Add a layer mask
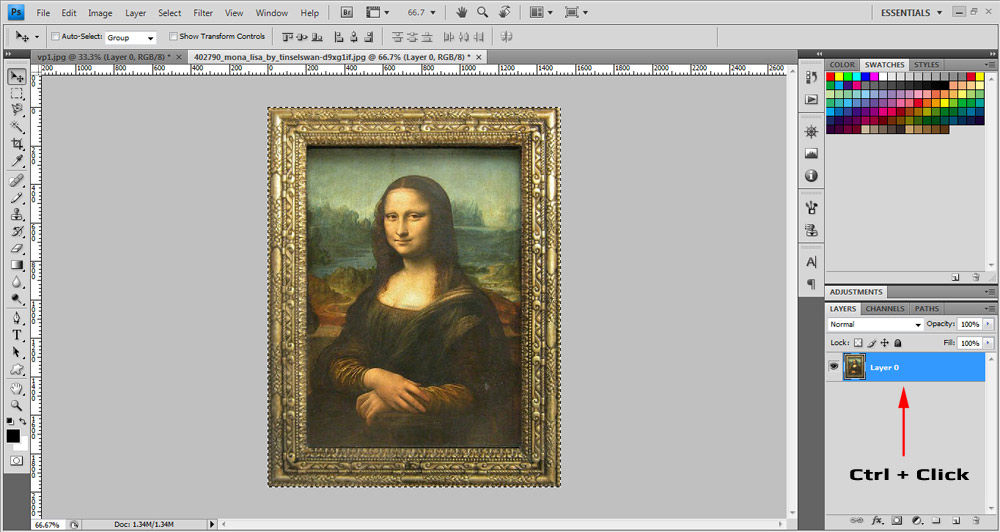Image resolution: width=1000 pixels, height=532 pixels. (897, 521)
